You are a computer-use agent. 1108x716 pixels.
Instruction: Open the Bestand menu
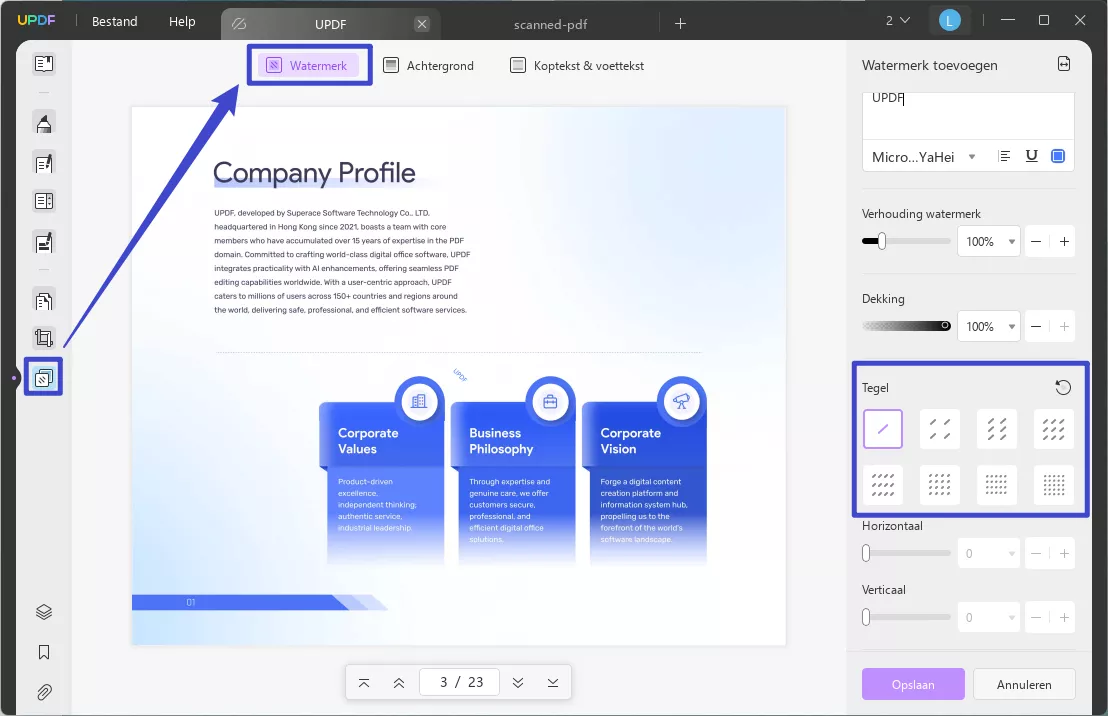point(114,22)
